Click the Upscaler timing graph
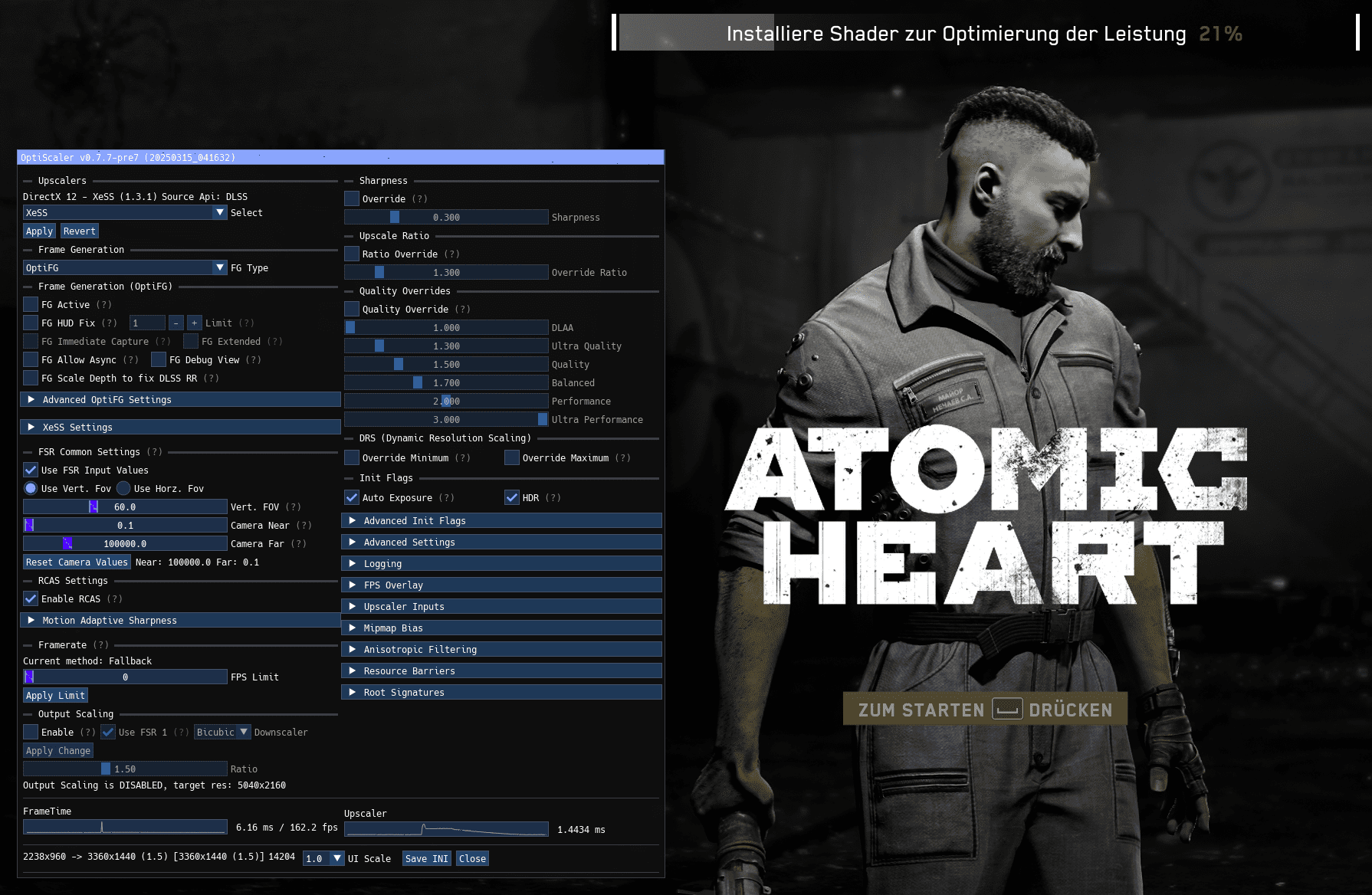The image size is (1372, 895). point(446,829)
